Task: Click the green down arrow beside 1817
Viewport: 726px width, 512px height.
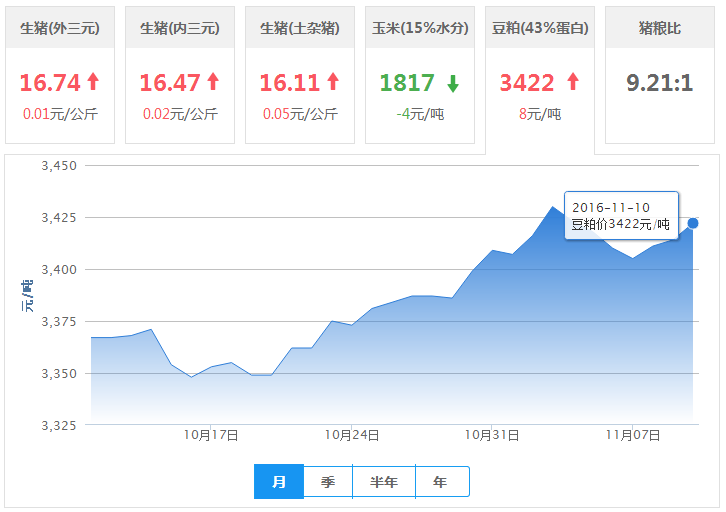Action: [x=453, y=84]
